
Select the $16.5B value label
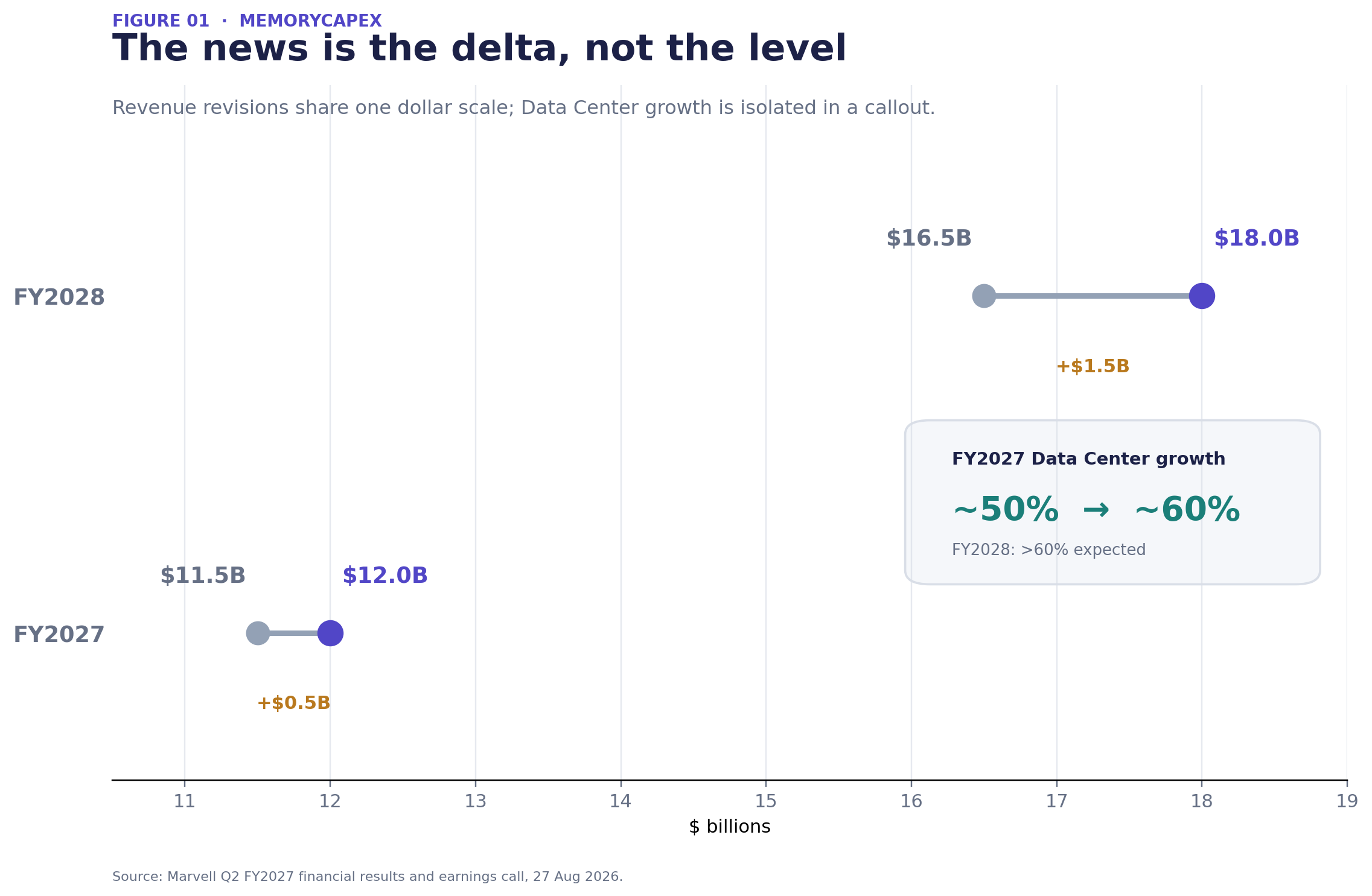928,238
